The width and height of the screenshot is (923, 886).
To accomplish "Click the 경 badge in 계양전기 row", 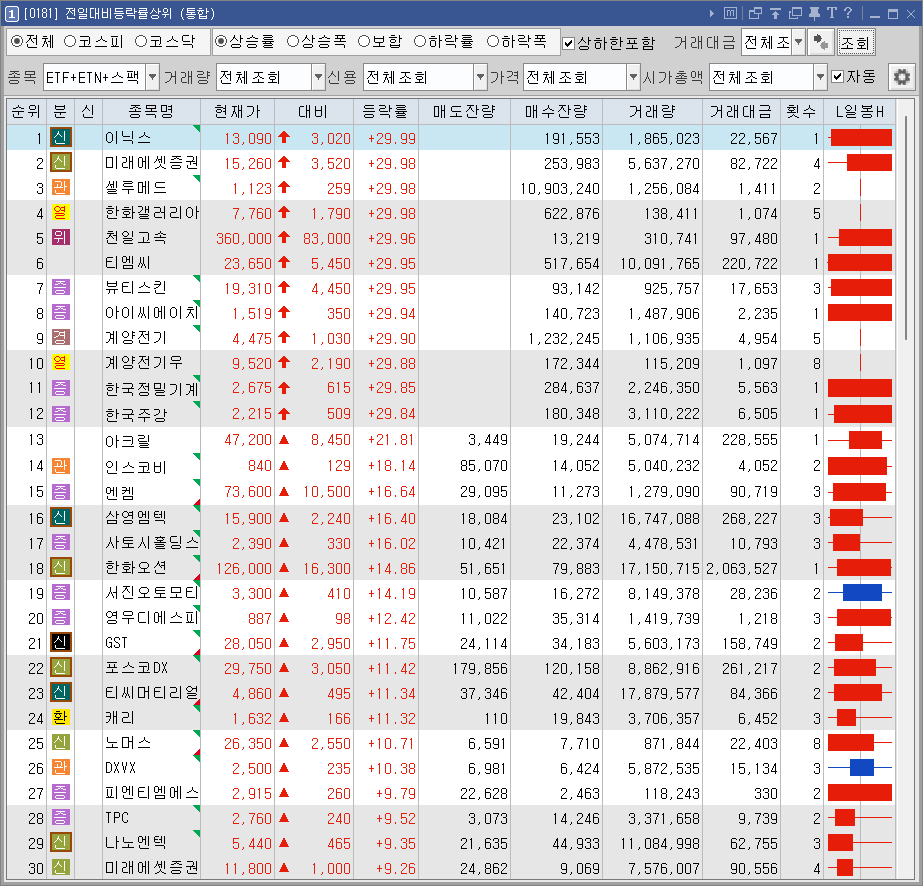I will point(60,337).
